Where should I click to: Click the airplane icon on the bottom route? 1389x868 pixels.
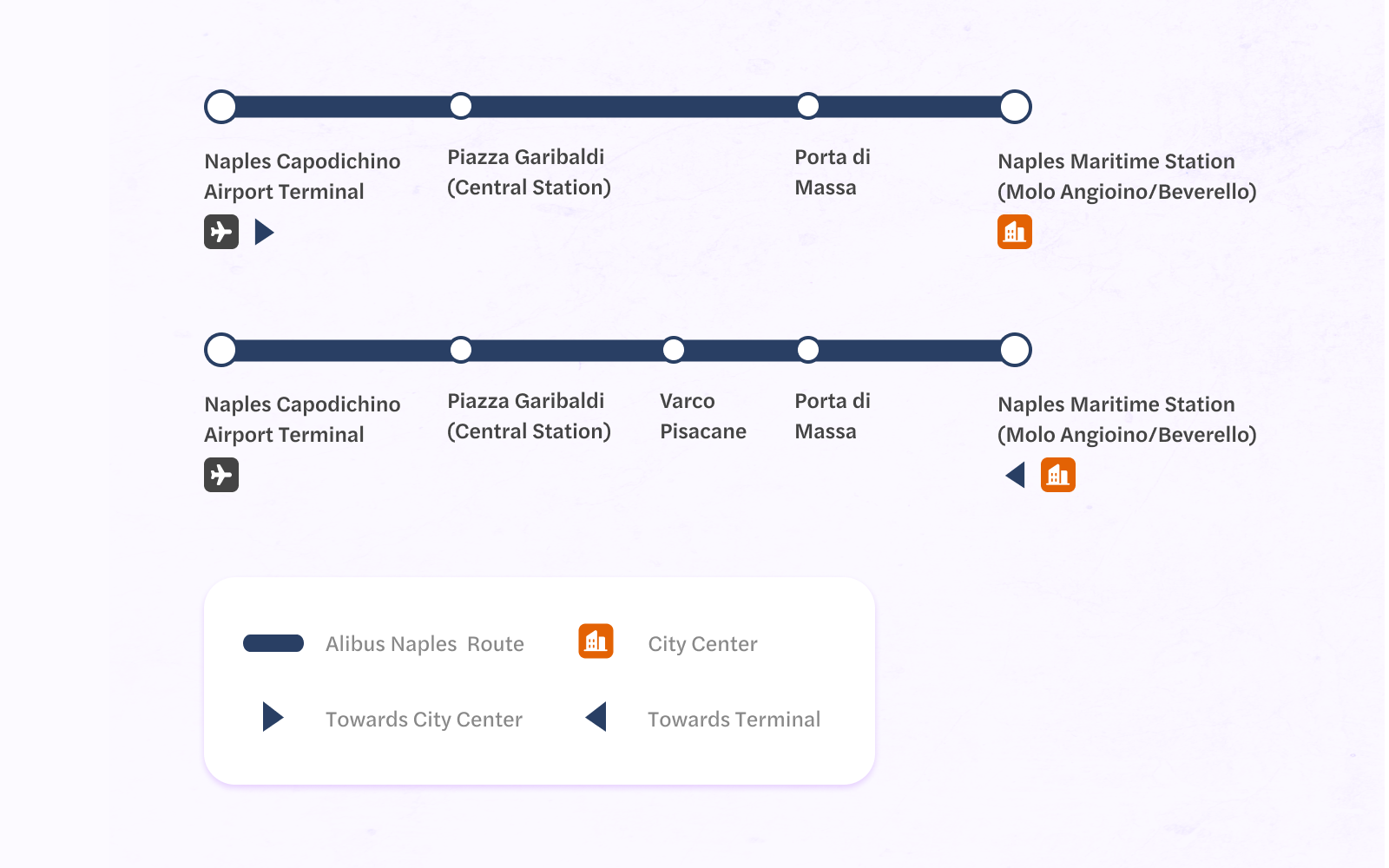tap(221, 475)
